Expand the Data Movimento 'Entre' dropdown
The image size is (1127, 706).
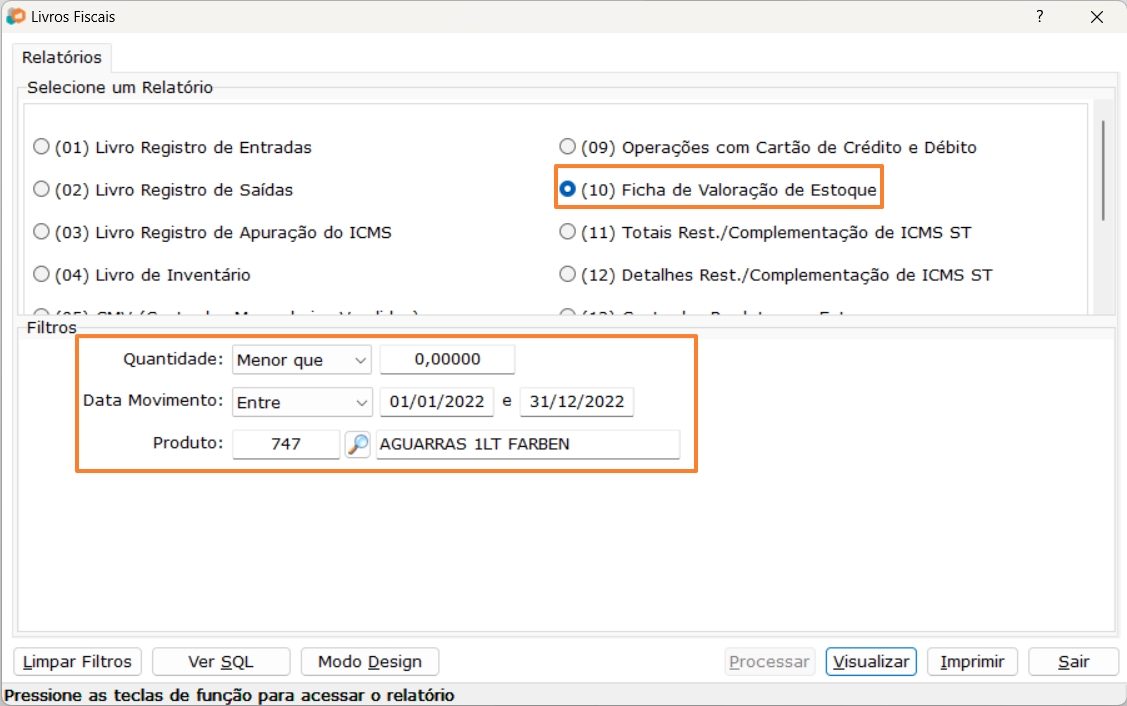(x=302, y=402)
